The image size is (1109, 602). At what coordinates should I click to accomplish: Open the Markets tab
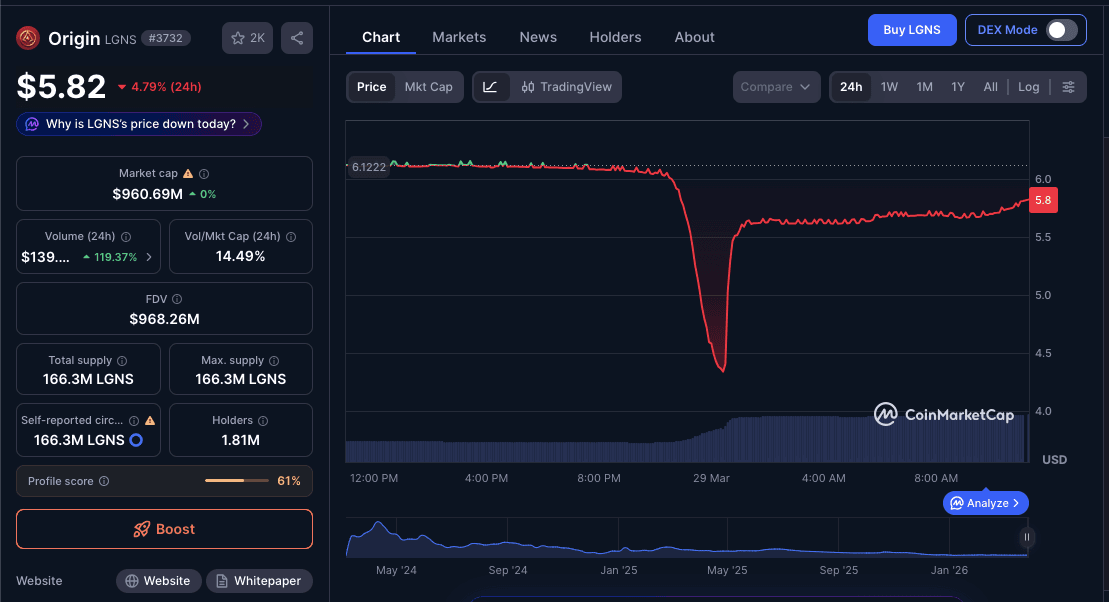pos(459,37)
